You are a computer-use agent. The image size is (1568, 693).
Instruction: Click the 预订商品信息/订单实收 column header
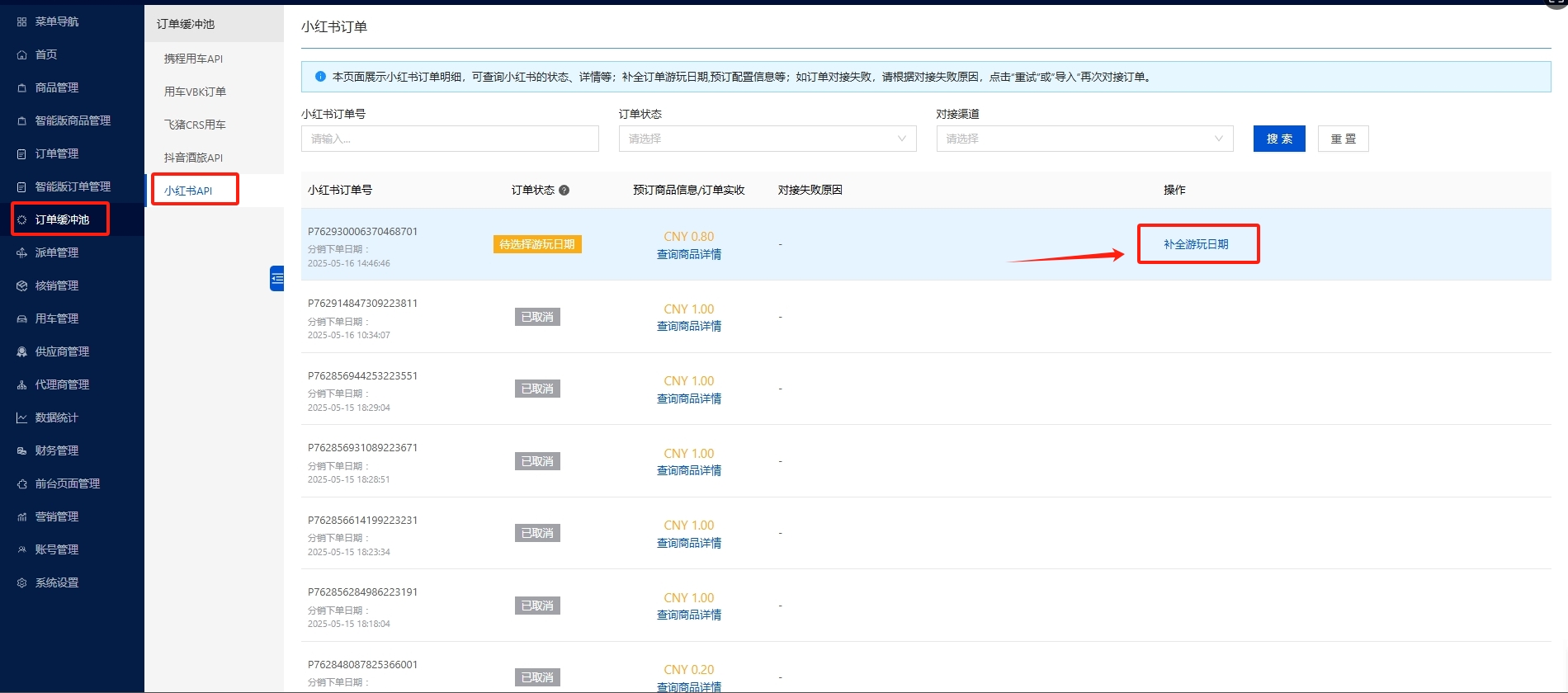689,190
